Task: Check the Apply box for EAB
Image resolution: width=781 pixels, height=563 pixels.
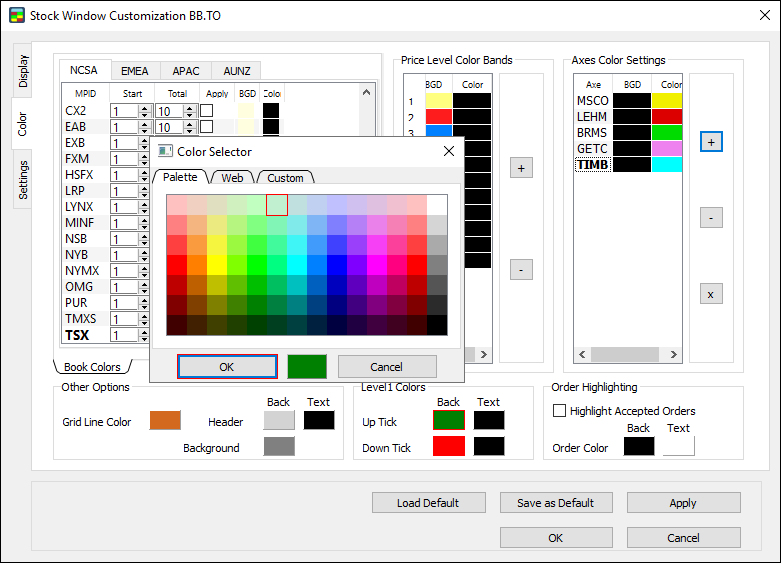Action: [206, 127]
